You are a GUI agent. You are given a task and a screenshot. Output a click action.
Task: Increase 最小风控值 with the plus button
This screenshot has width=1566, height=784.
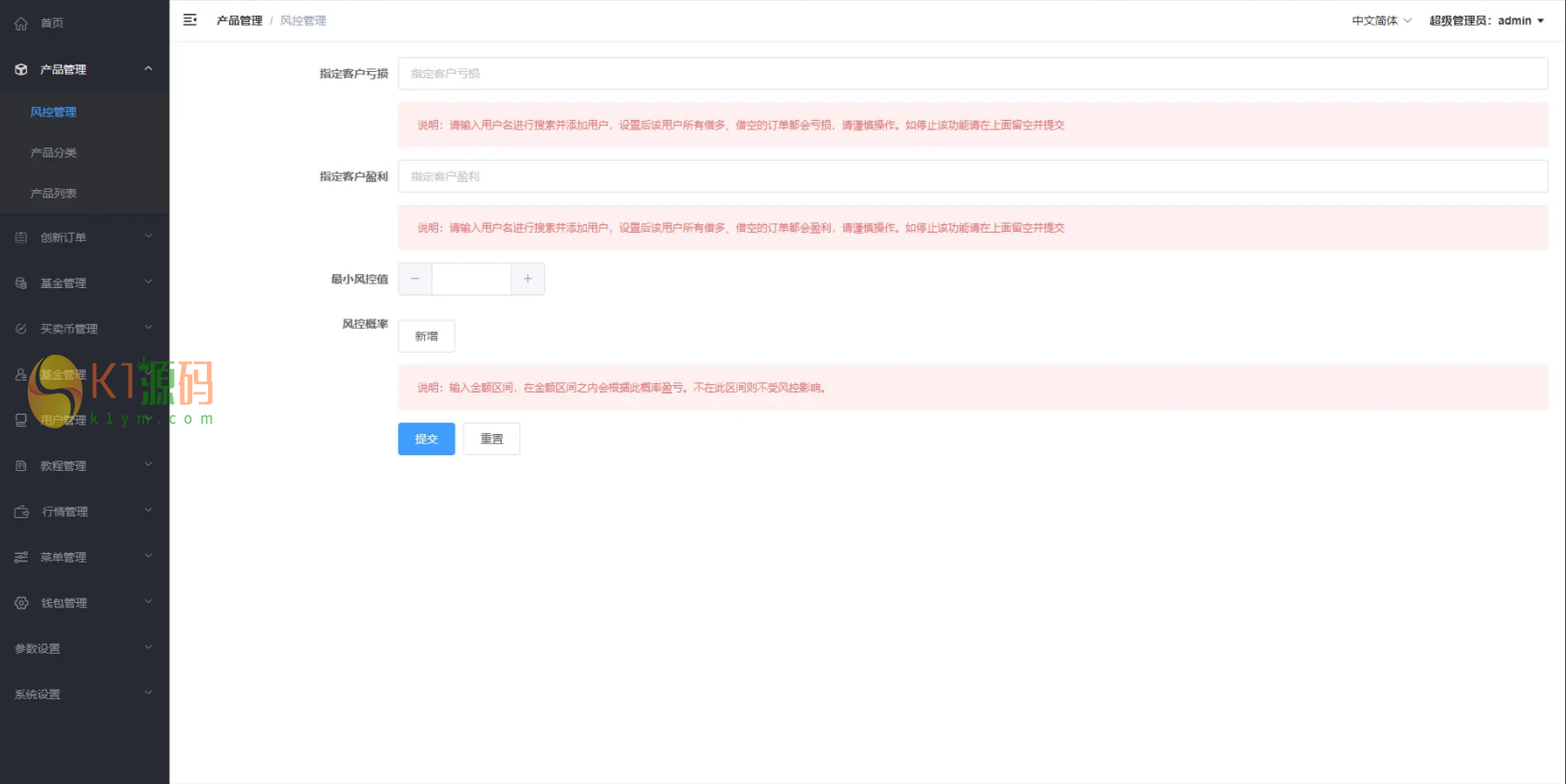(528, 279)
